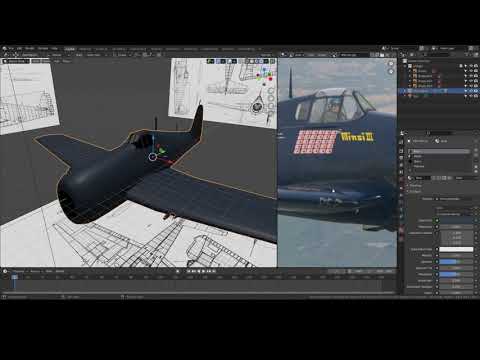The height and width of the screenshot is (360, 480).
Task: Click the blue Roughness slider
Action: pos(456,274)
